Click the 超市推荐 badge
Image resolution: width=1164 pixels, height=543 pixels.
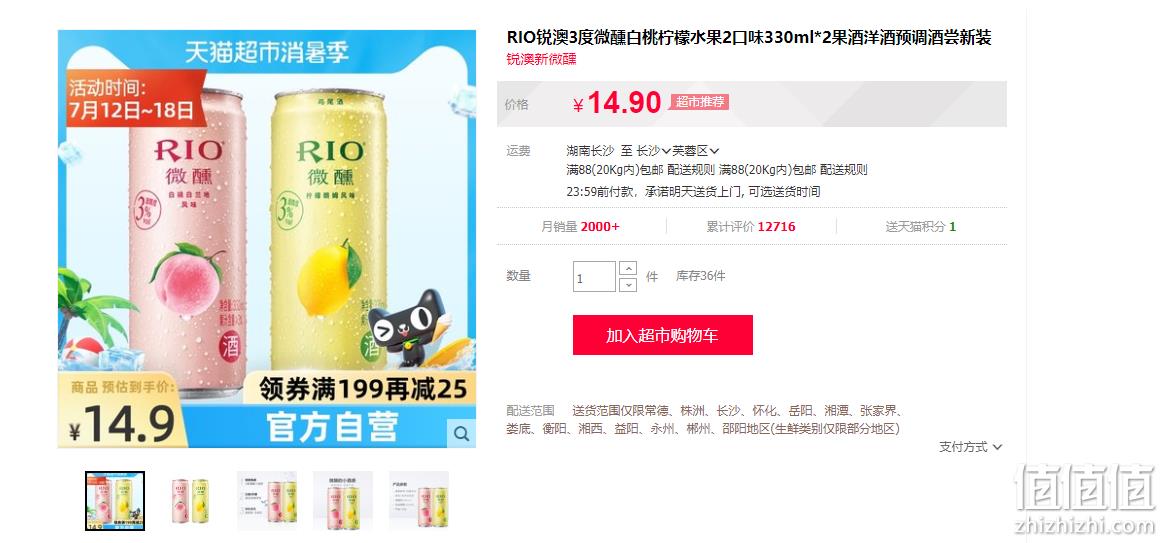click(x=699, y=103)
